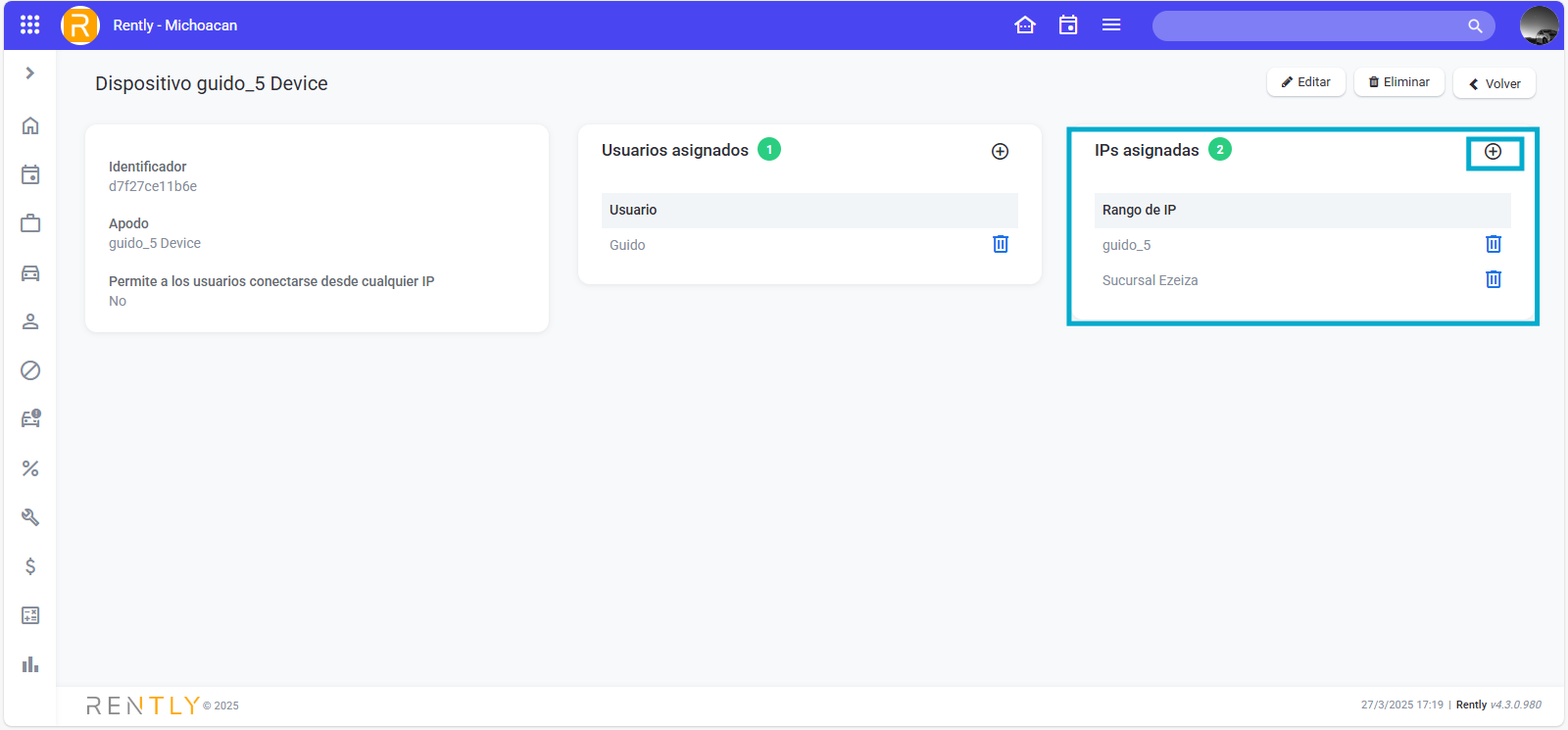Click the Editar button
Viewport: 1568px width, 730px height.
(x=1305, y=82)
